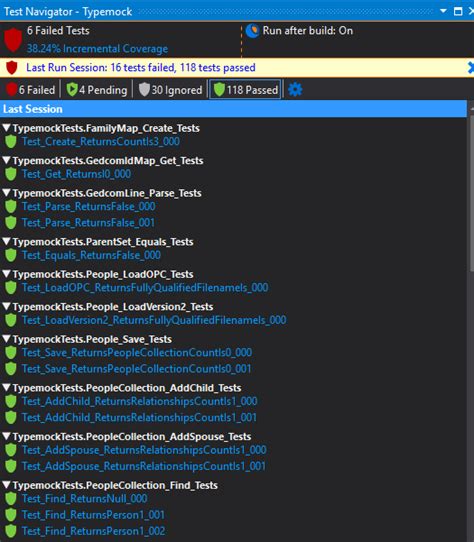
Task: Click the red shield in Last Run Session bar
Action: 12,68
